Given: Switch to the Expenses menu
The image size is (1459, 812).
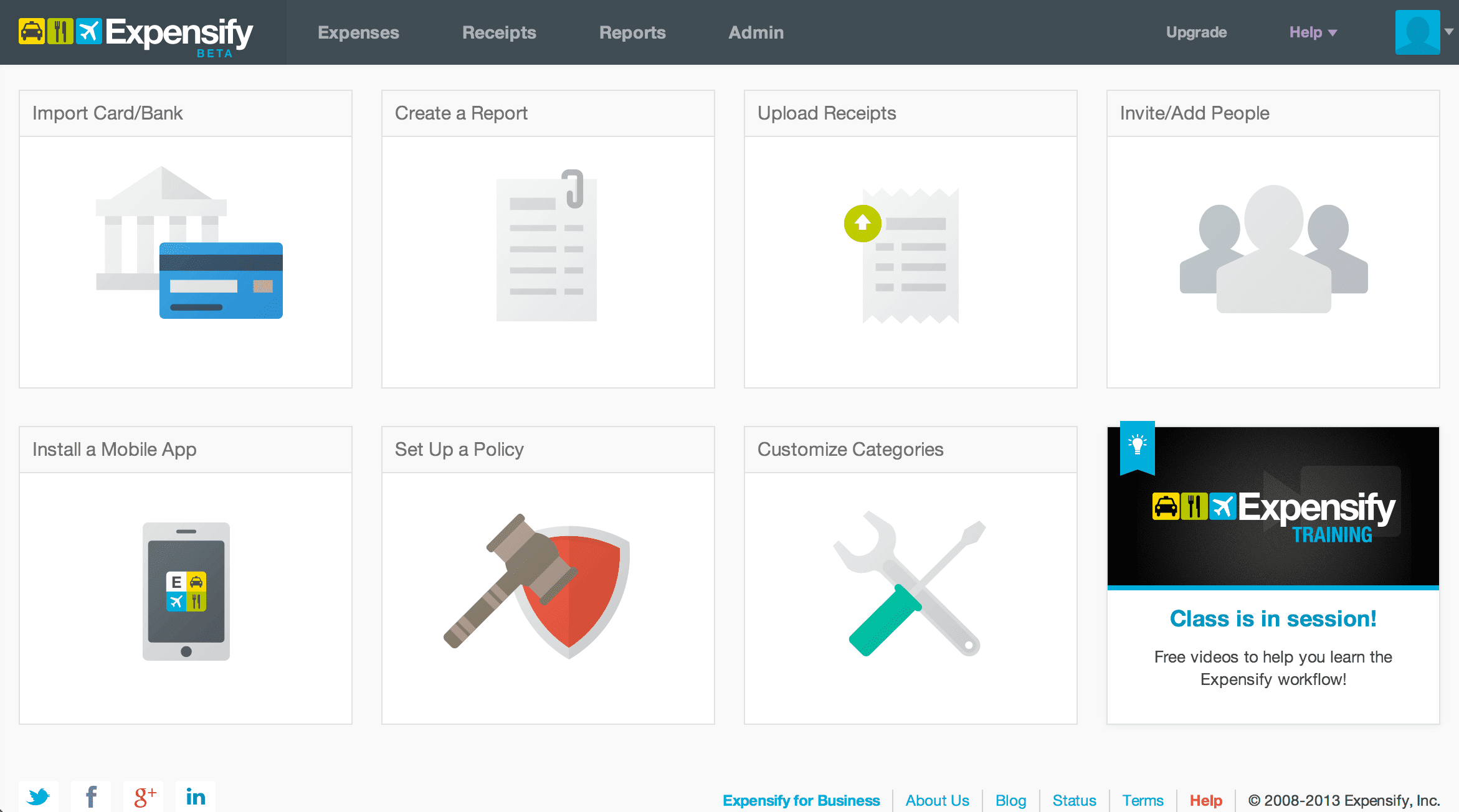Looking at the screenshot, I should pos(358,32).
